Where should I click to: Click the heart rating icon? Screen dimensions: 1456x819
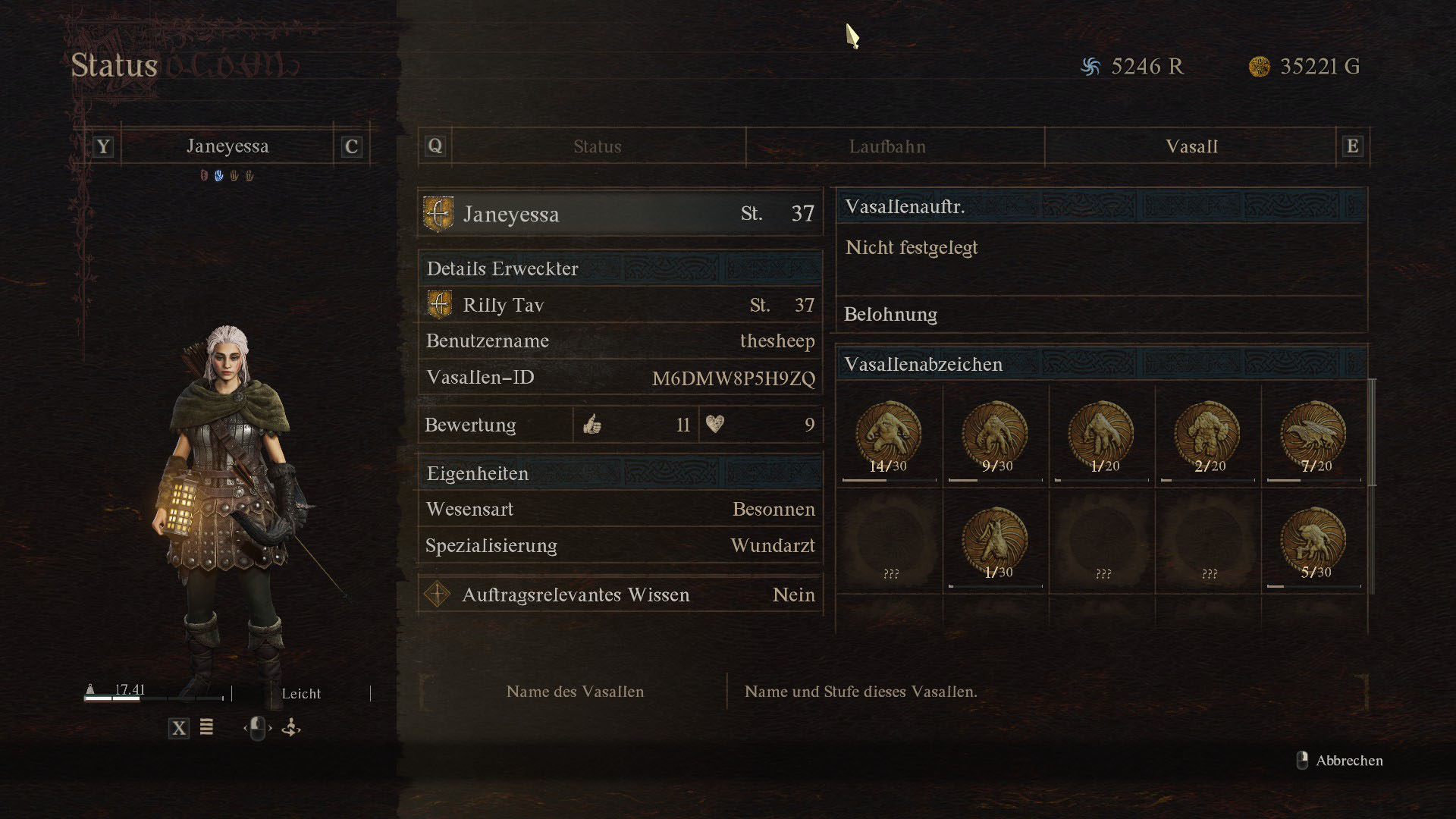(x=715, y=425)
